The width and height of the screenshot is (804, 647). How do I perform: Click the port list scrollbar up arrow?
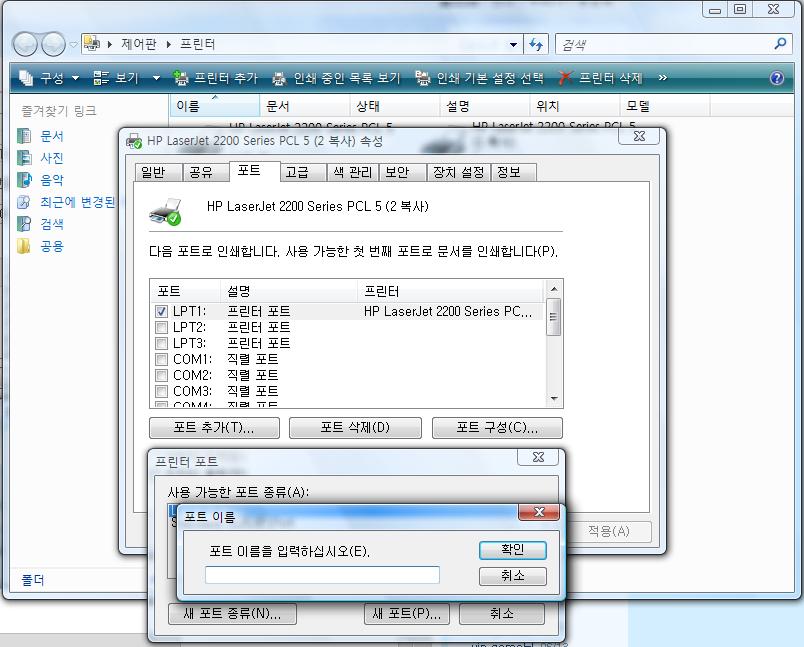coord(554,289)
